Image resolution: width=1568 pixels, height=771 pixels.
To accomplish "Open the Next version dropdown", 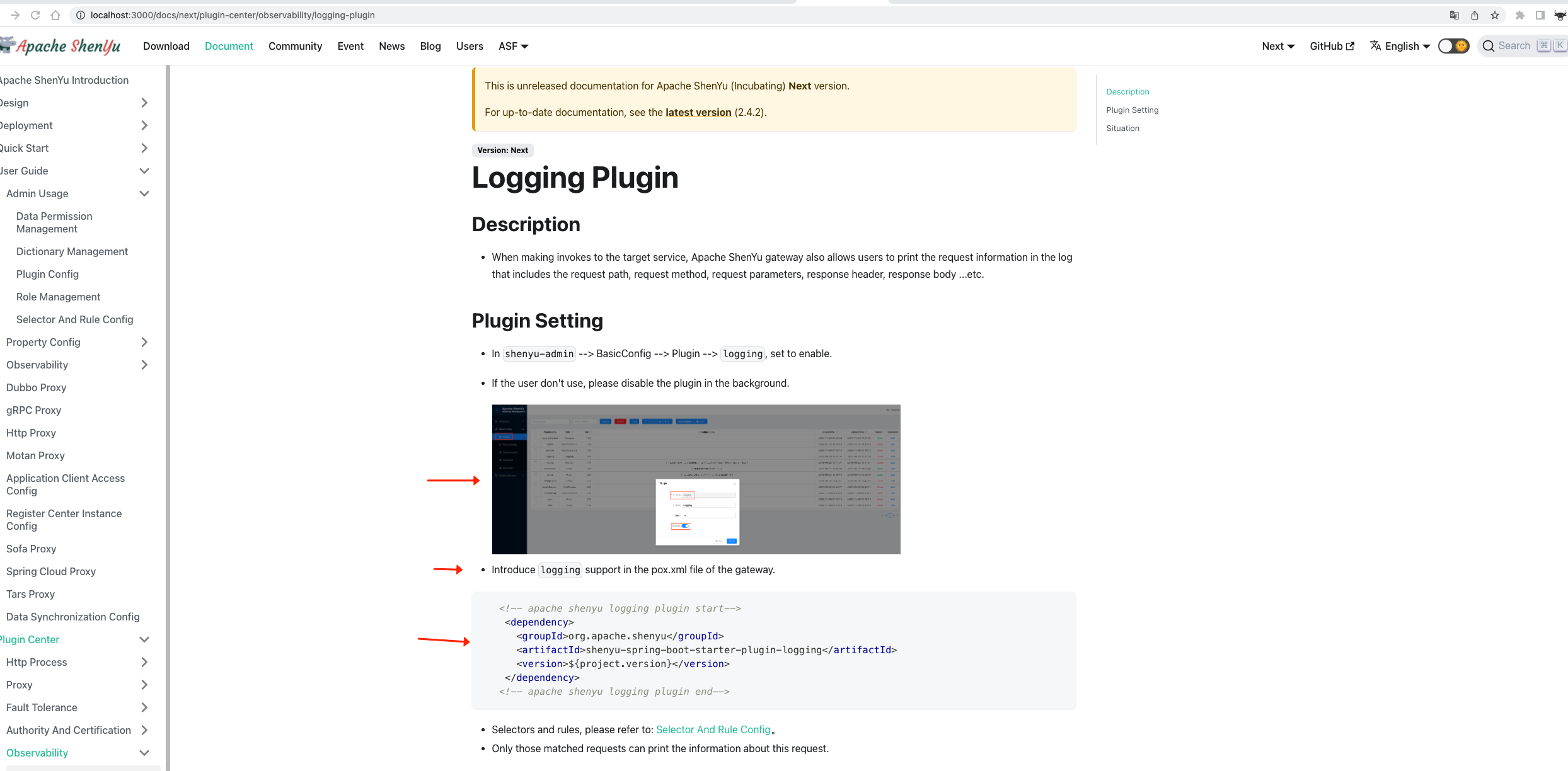I will point(1277,46).
